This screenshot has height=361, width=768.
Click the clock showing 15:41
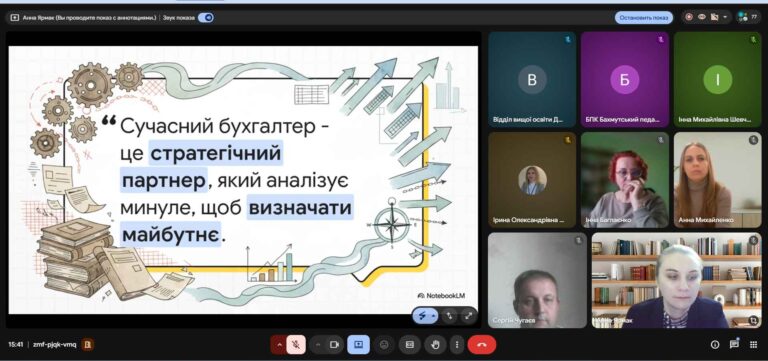pyautogui.click(x=16, y=345)
